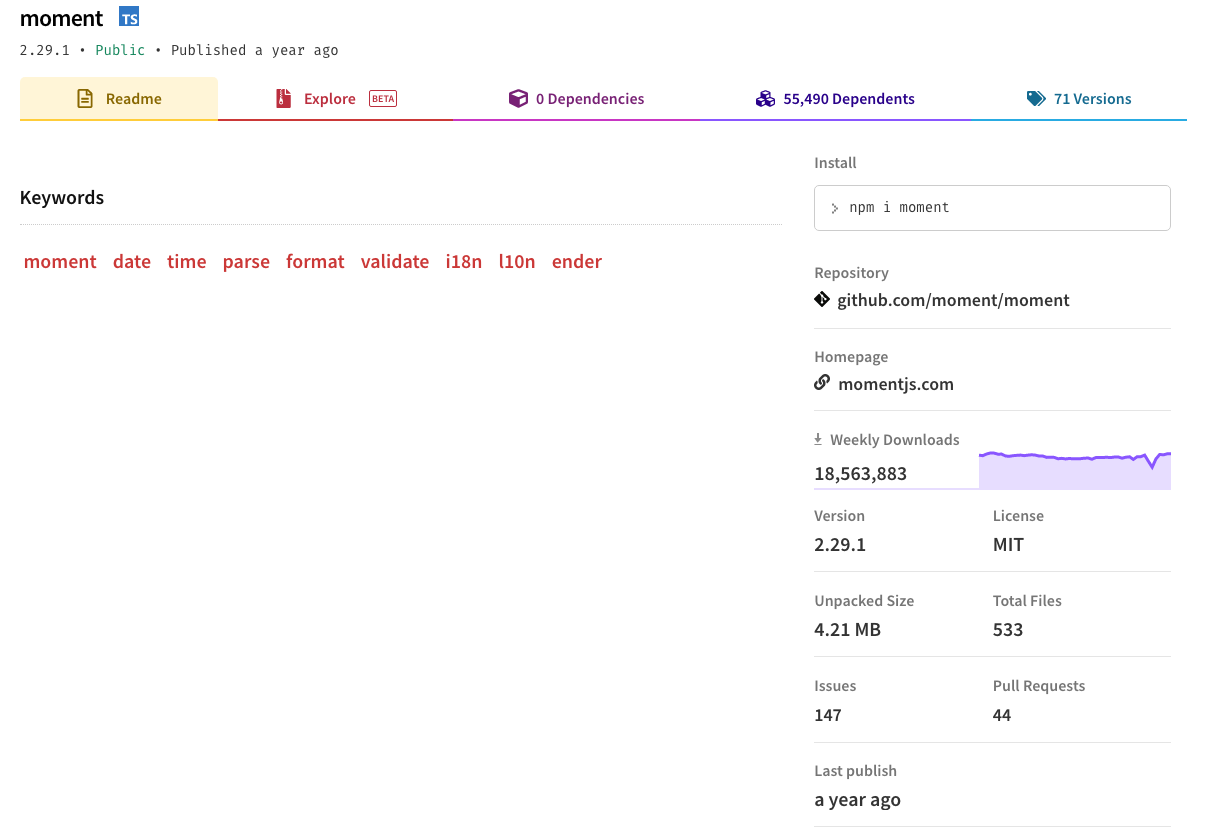Viewport: 1229px width, 835px height.
Task: Select the 'moment' keyword link
Action: [x=60, y=262]
